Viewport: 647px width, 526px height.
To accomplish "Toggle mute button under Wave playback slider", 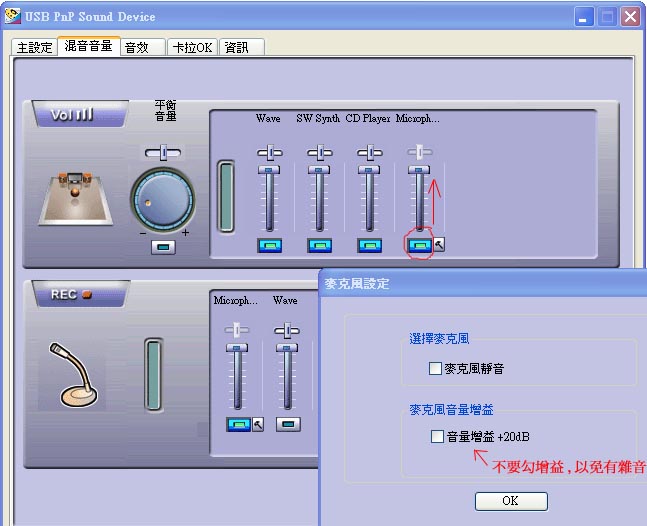I will click(269, 246).
